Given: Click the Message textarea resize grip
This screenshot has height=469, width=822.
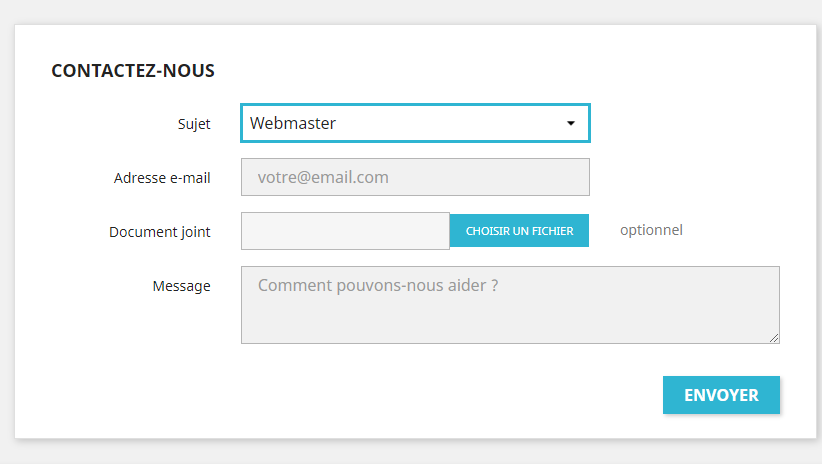Looking at the screenshot, I should pyautogui.click(x=774, y=338).
